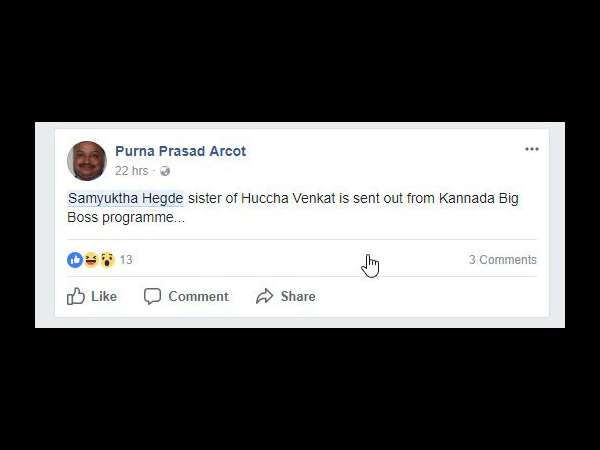
Task: Open the tagged Samyuktha Hegde link
Action: point(126,198)
